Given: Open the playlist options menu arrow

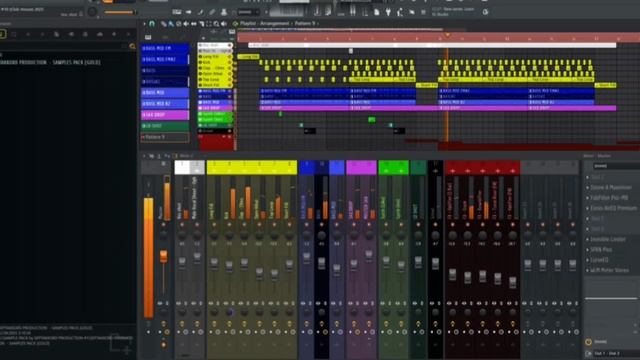Looking at the screenshot, I should tap(144, 24).
